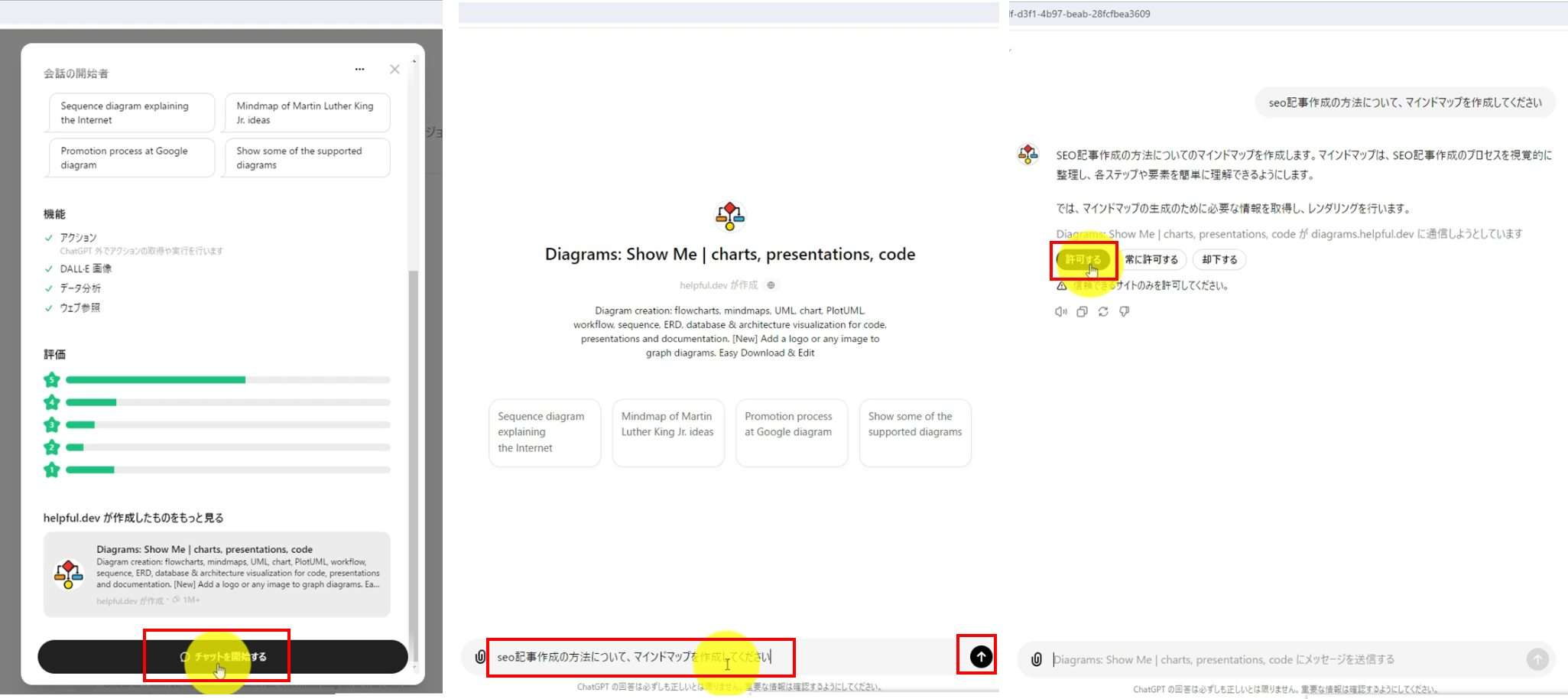This screenshot has height=699, width=1568.
Task: Click the 2-star rating icon
Action: click(52, 447)
